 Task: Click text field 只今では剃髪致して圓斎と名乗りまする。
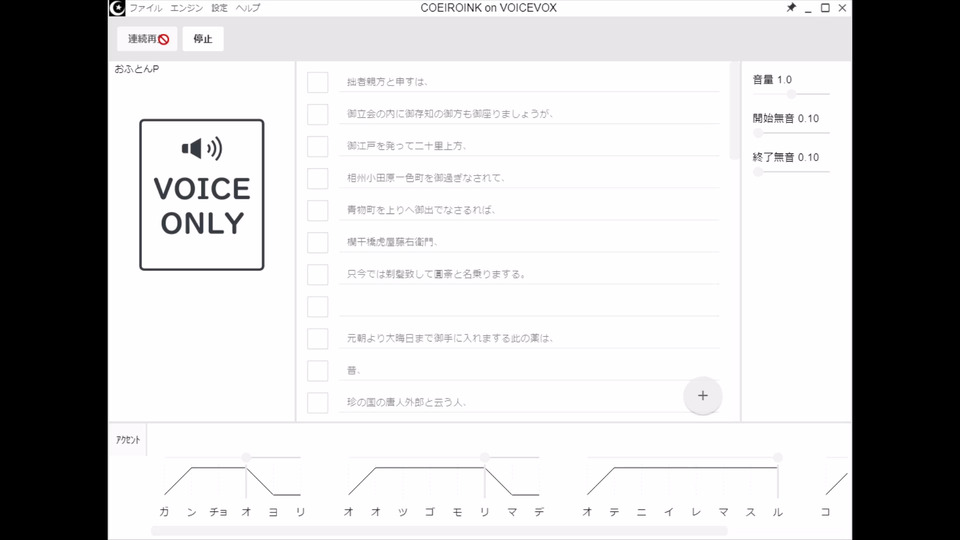click(529, 274)
